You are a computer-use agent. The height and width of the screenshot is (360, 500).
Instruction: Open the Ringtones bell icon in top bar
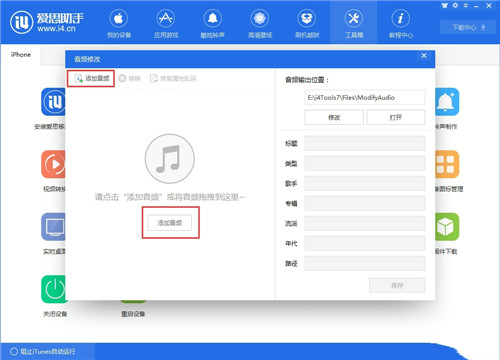pos(213,19)
